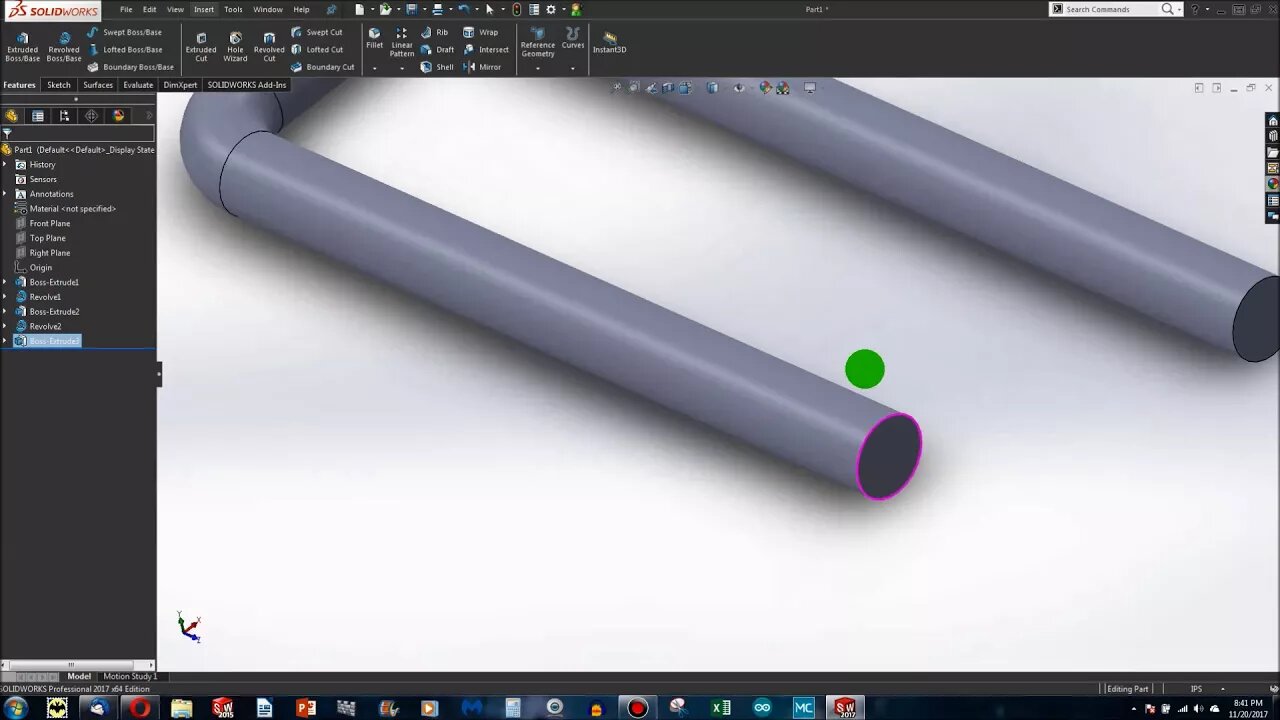
Task: Open DisplayManager tab in side panel
Action: pos(119,116)
